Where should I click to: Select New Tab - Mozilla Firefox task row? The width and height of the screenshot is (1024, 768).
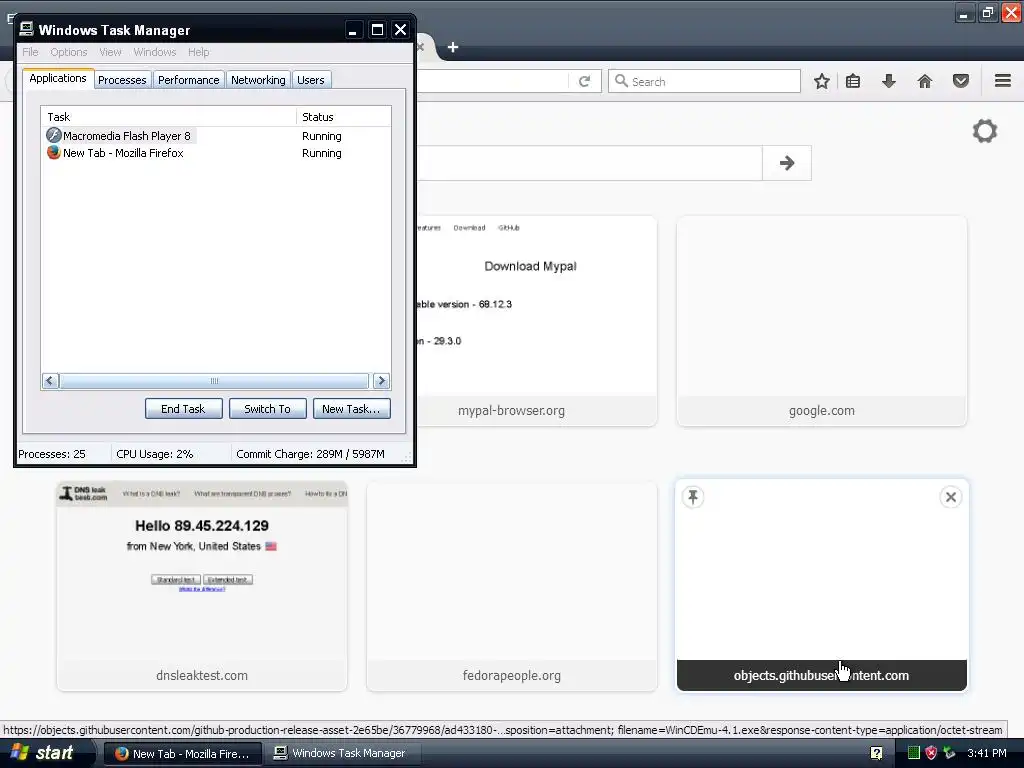tap(216, 153)
